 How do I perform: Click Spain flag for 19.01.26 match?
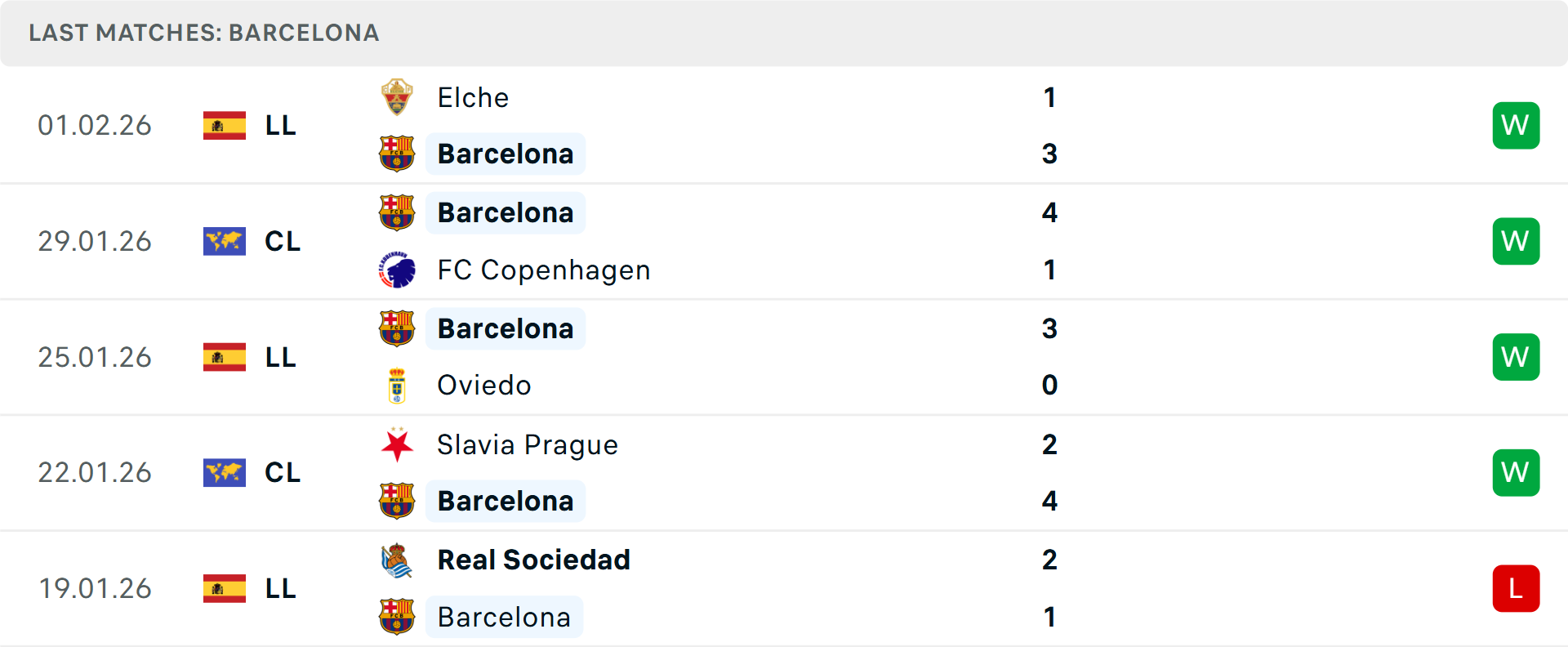click(x=225, y=588)
